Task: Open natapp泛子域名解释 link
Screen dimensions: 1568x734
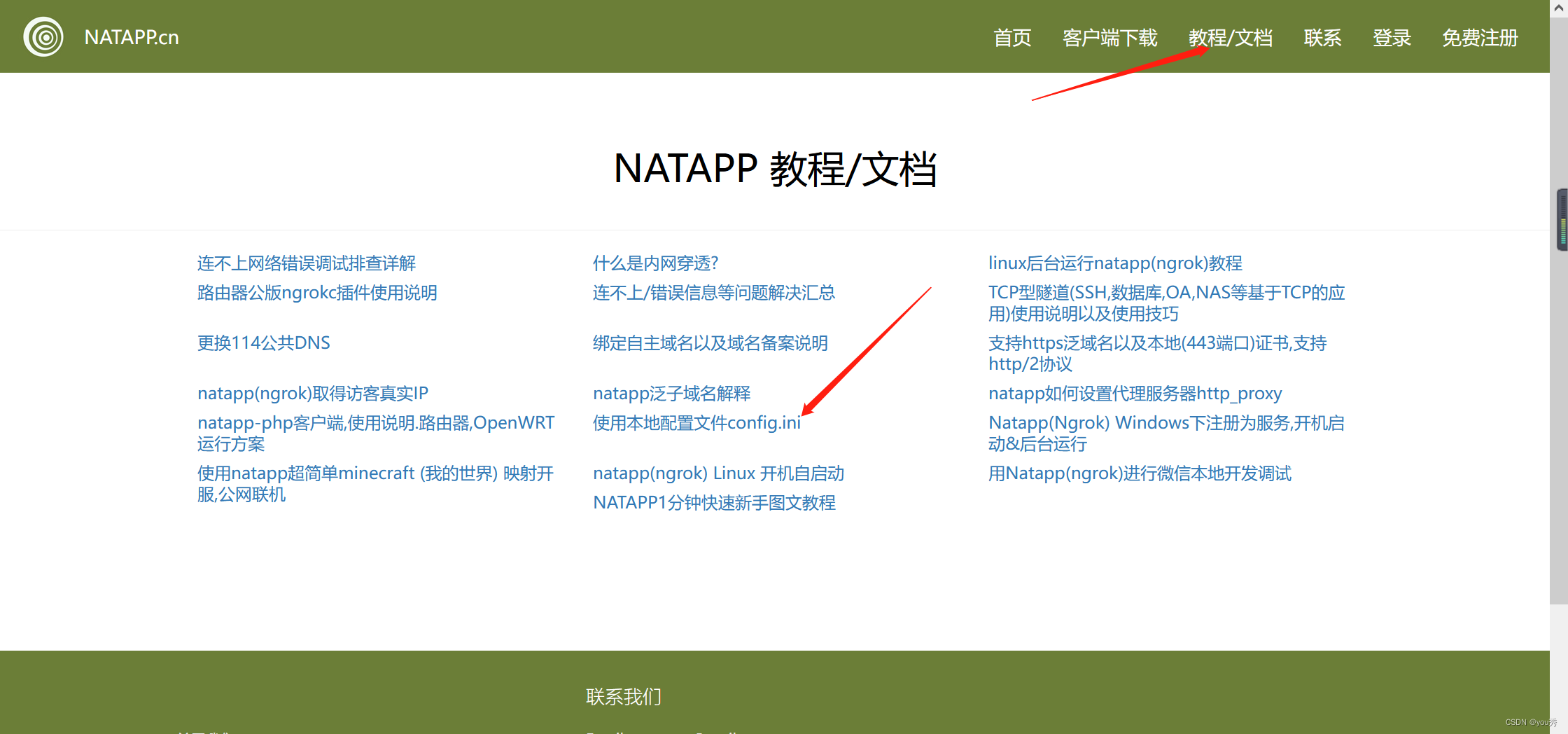Action: [672, 394]
